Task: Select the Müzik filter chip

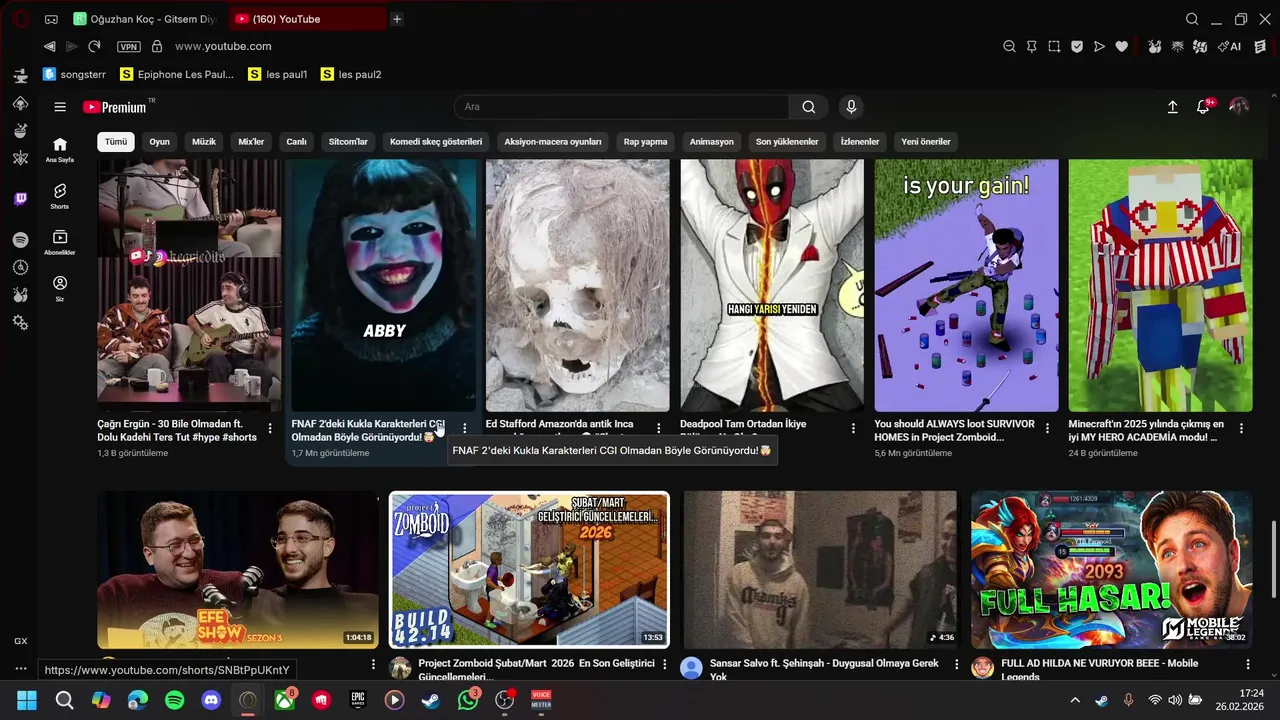Action: point(204,142)
